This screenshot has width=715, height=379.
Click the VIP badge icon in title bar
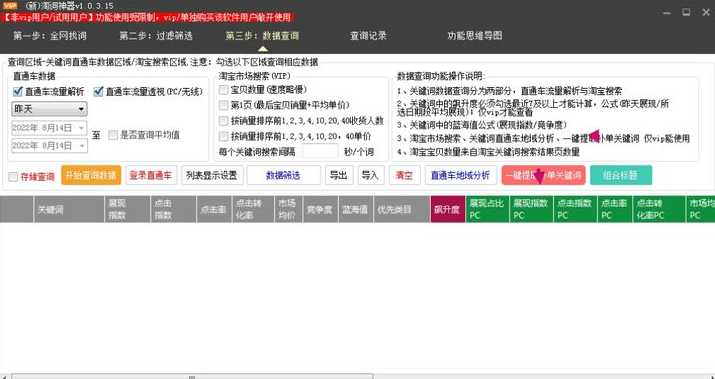pos(10,6)
